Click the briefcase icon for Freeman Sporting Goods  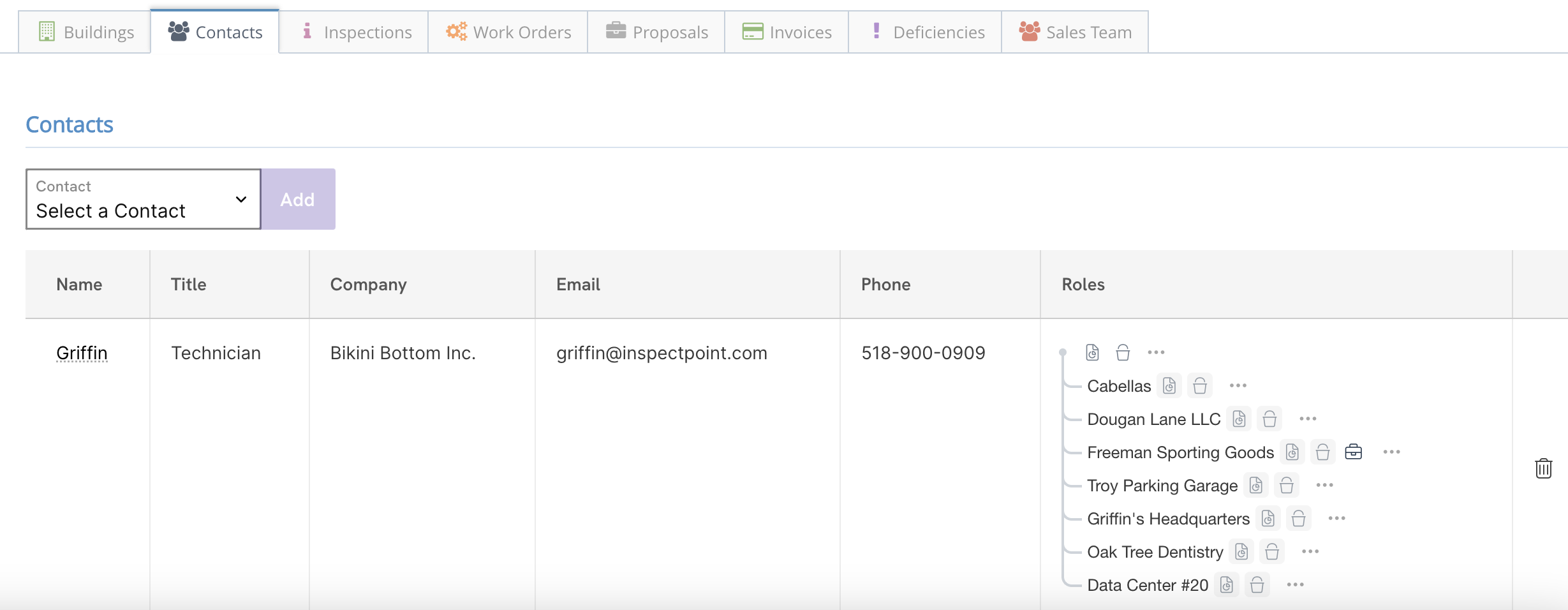tap(1354, 452)
